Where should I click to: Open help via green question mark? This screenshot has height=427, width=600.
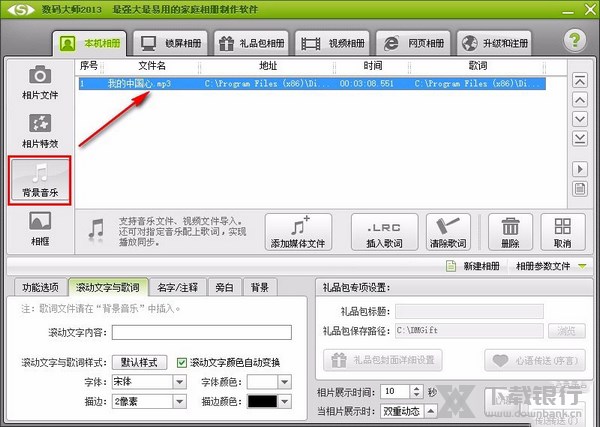click(x=573, y=41)
